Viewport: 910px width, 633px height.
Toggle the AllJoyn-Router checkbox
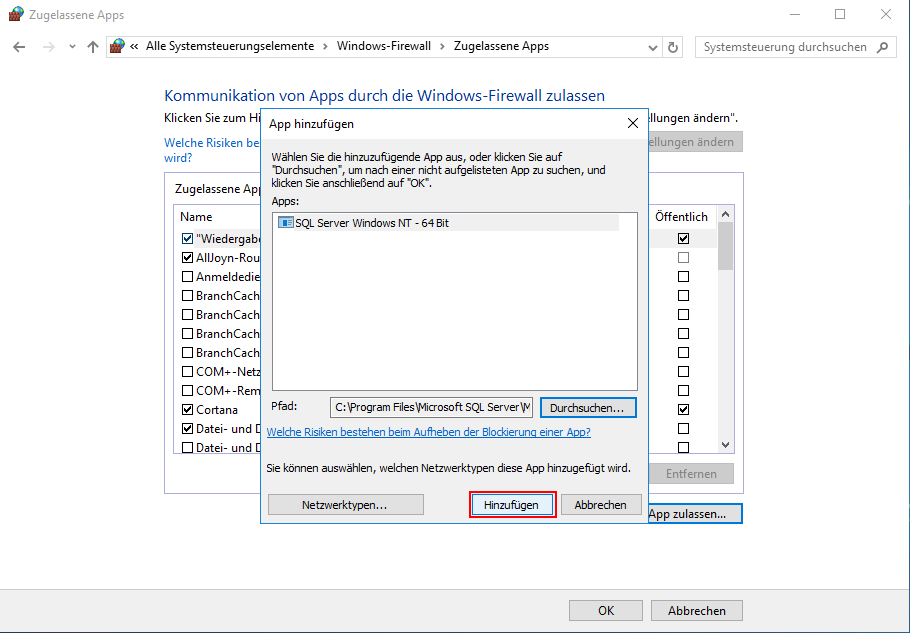pos(187,258)
